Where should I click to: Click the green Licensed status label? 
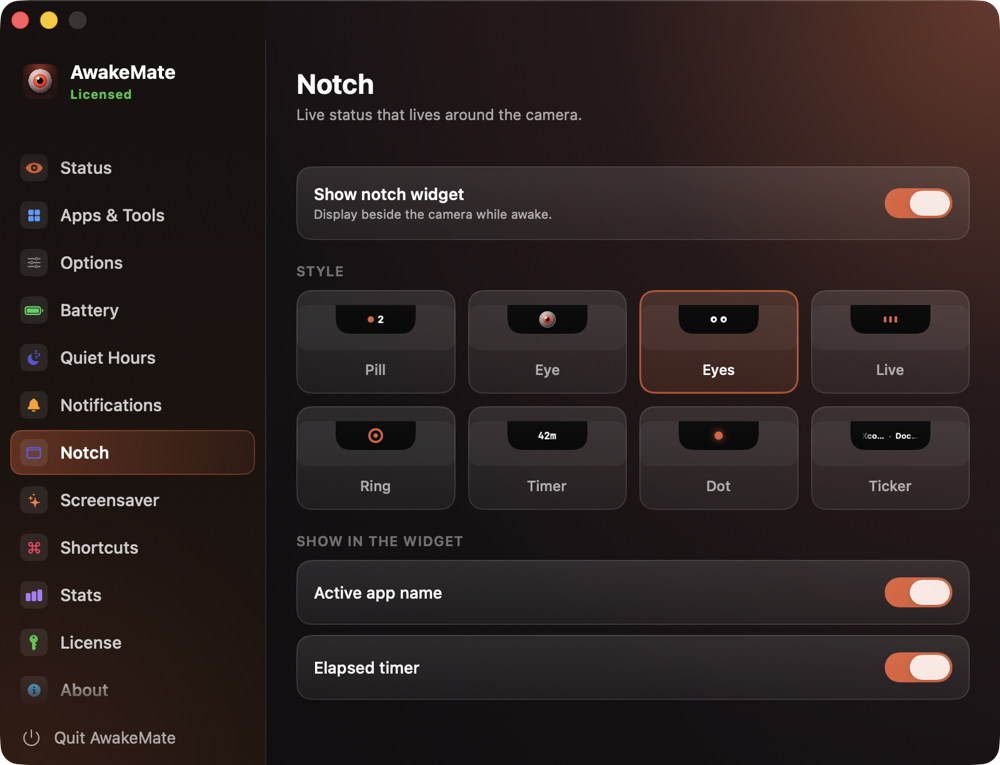101,94
